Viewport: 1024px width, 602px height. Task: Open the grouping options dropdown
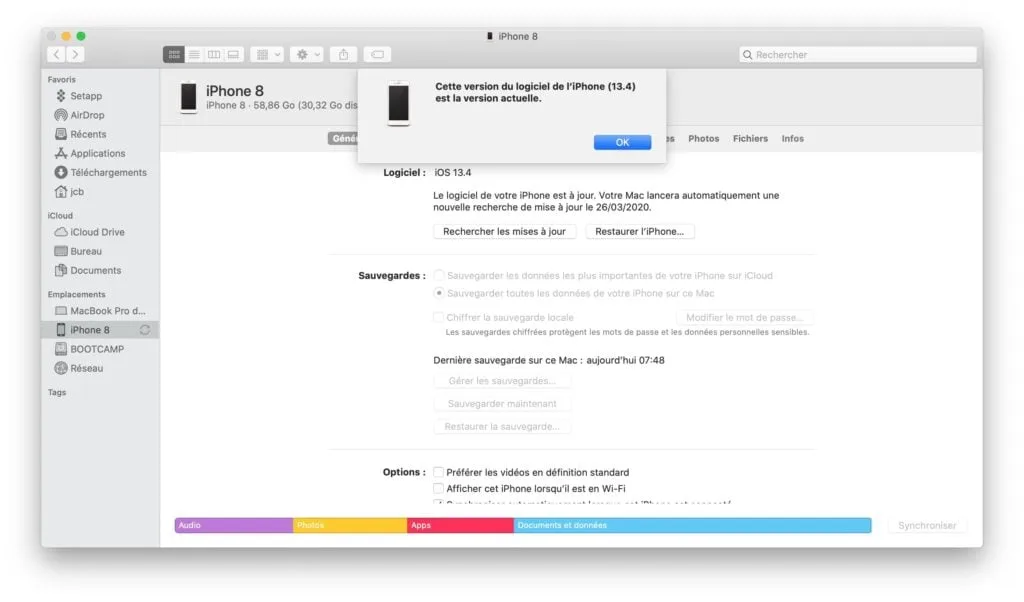(266, 54)
